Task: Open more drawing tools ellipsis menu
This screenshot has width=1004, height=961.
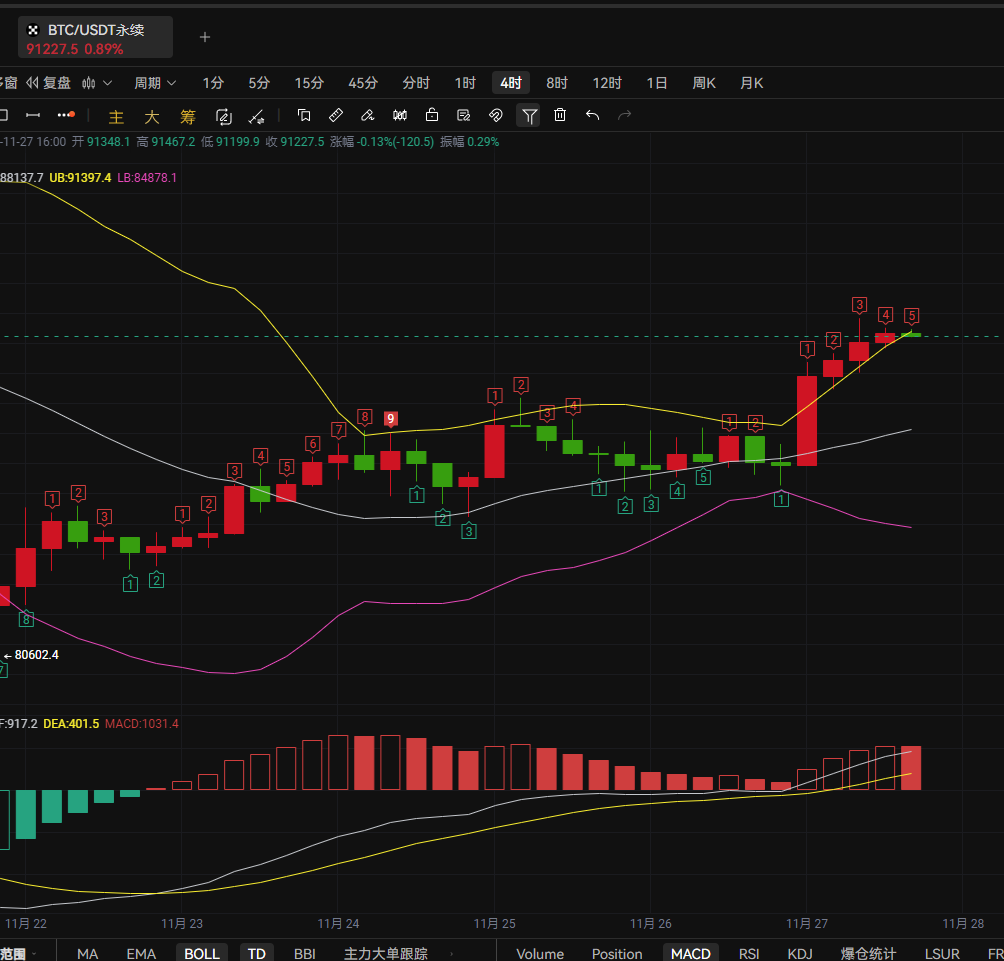Action: tap(66, 115)
